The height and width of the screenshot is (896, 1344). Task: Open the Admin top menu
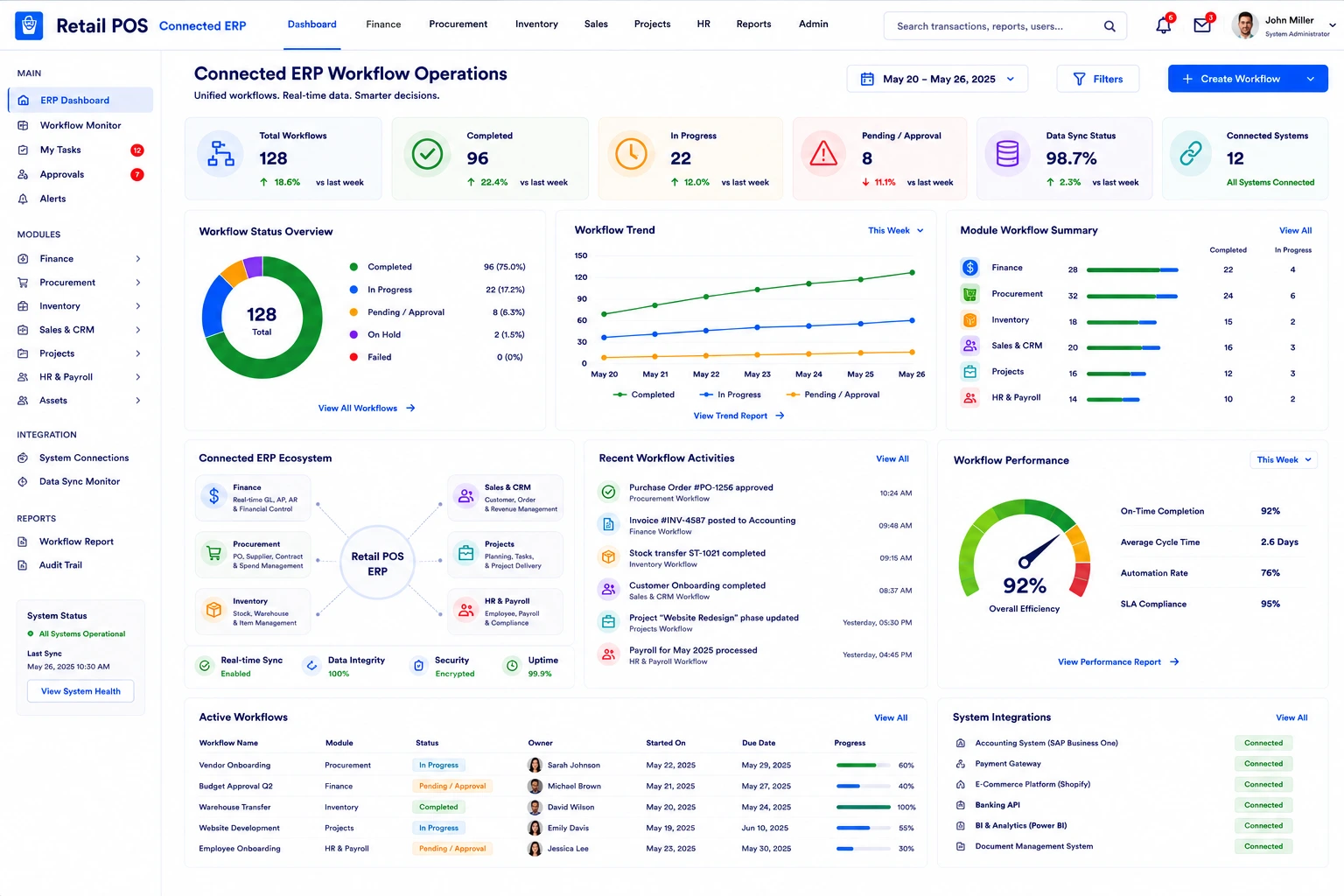click(x=813, y=24)
